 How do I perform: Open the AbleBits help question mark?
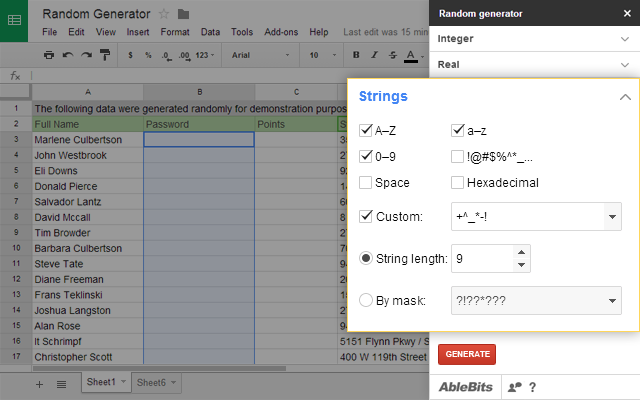click(x=532, y=387)
